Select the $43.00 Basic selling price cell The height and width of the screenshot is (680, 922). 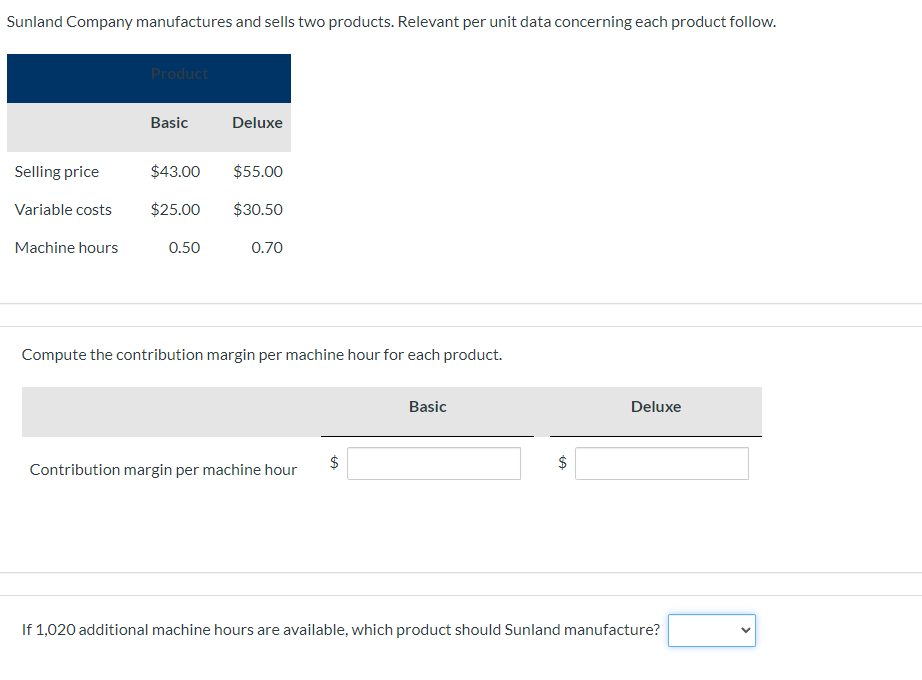click(175, 172)
